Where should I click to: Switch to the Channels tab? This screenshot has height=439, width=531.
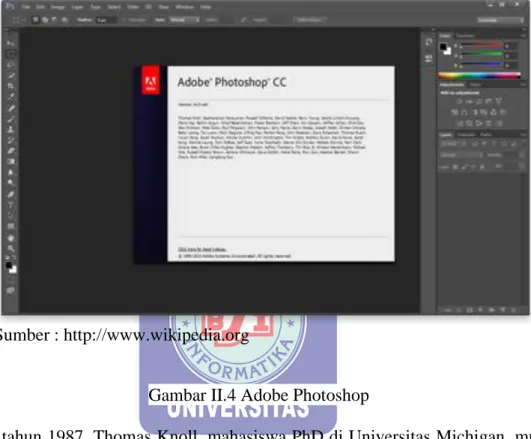[466, 135]
